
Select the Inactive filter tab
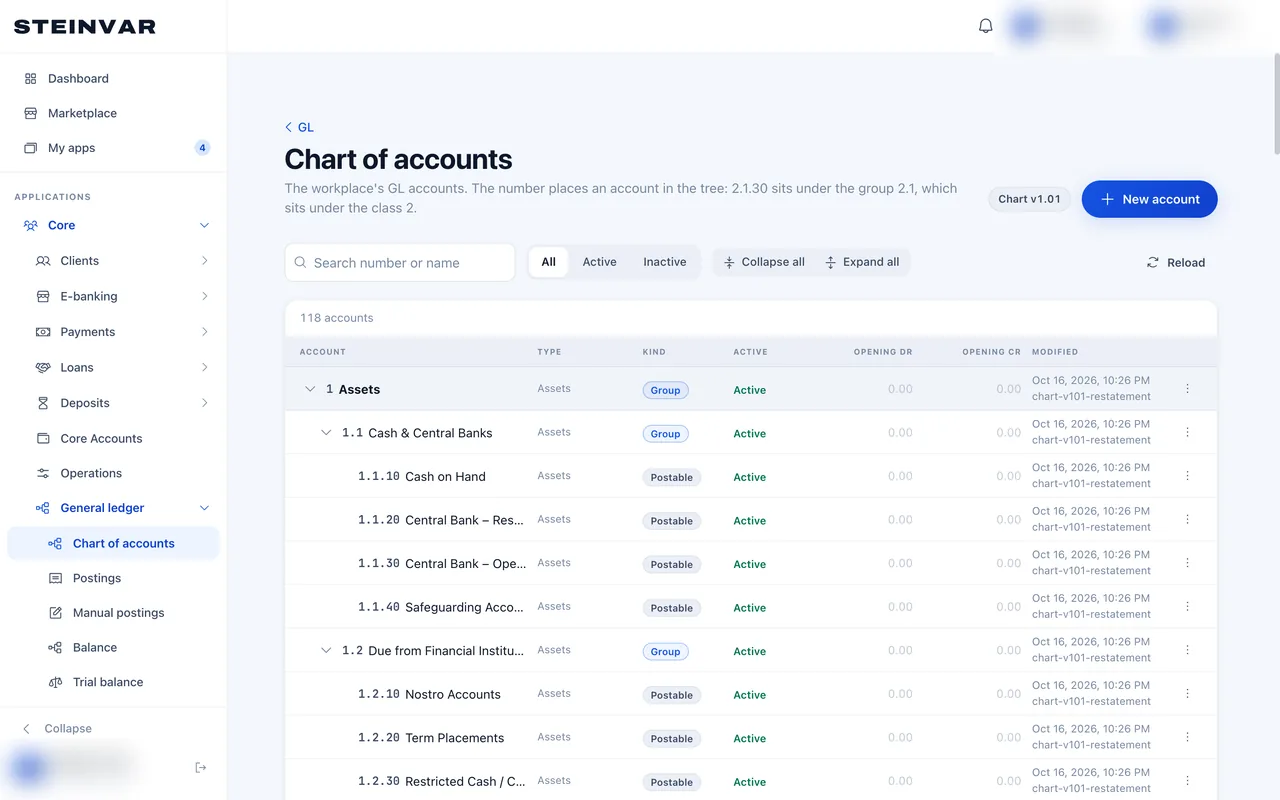point(665,262)
